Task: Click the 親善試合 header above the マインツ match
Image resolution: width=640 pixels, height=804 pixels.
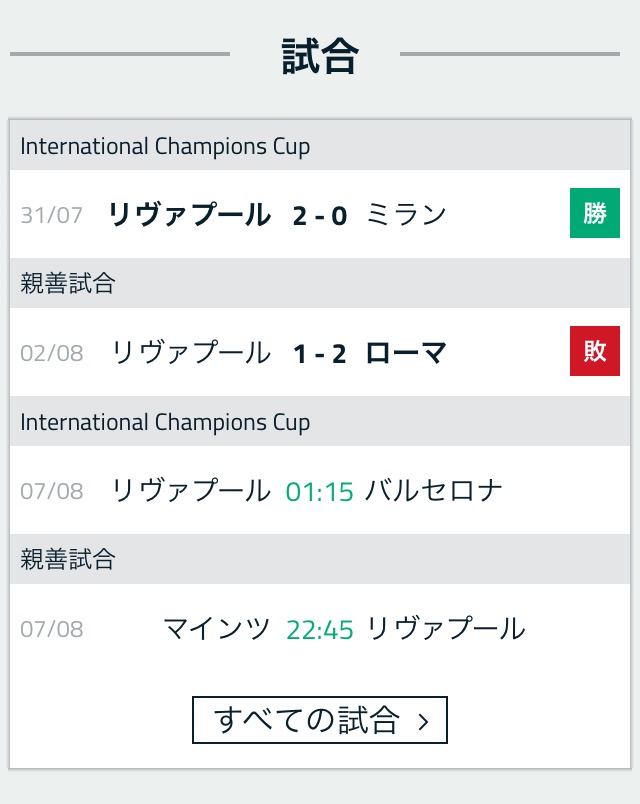Action: [68, 560]
